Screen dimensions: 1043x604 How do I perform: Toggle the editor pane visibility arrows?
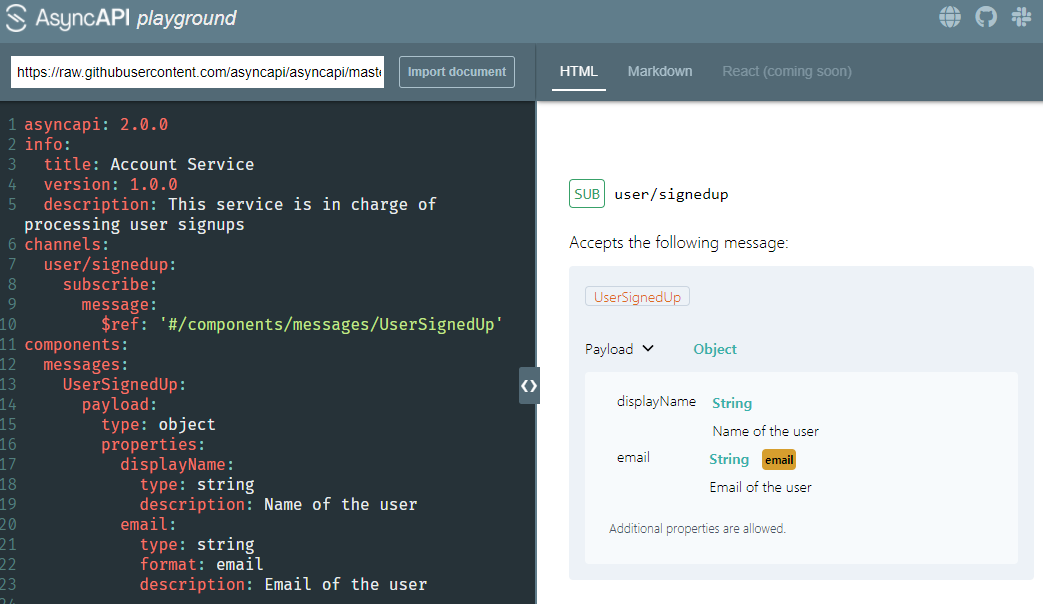[529, 385]
